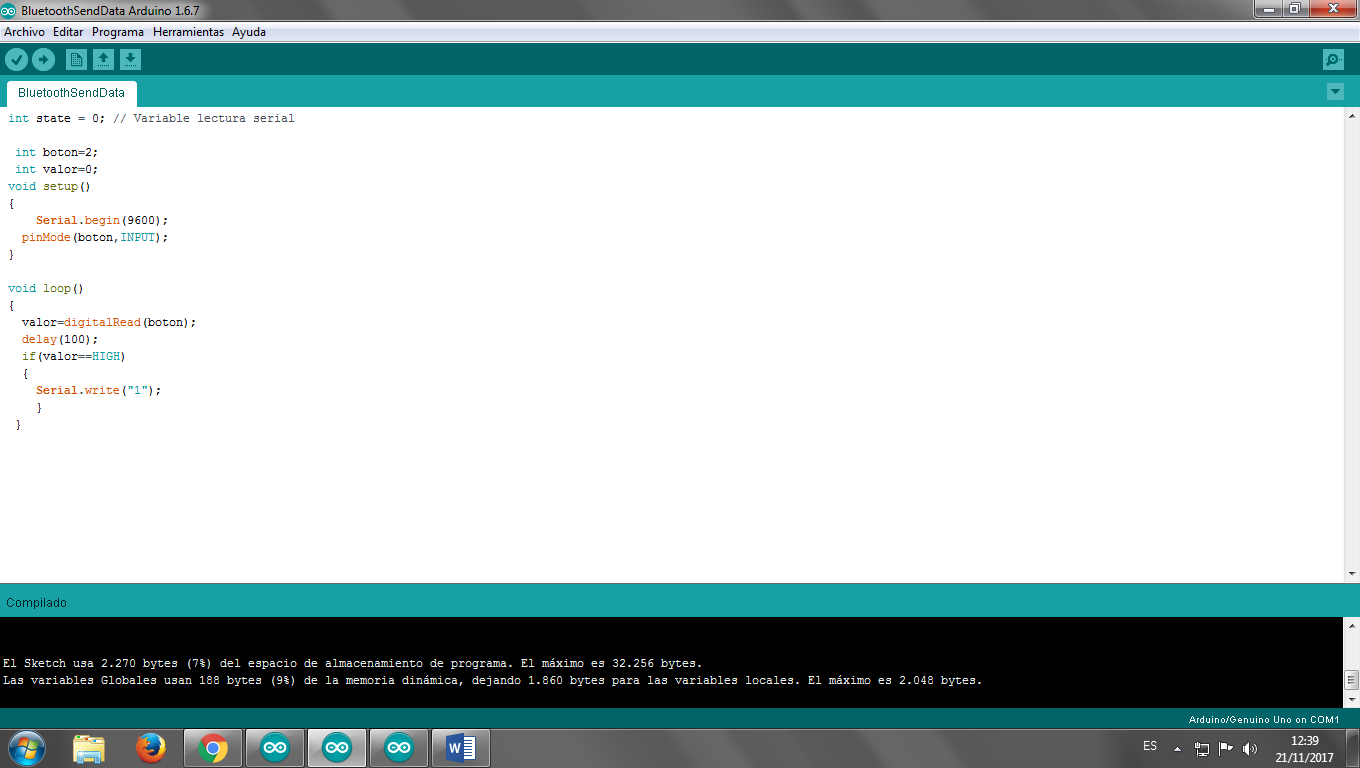
Task: Open the Herramientas menu
Action: (x=188, y=32)
